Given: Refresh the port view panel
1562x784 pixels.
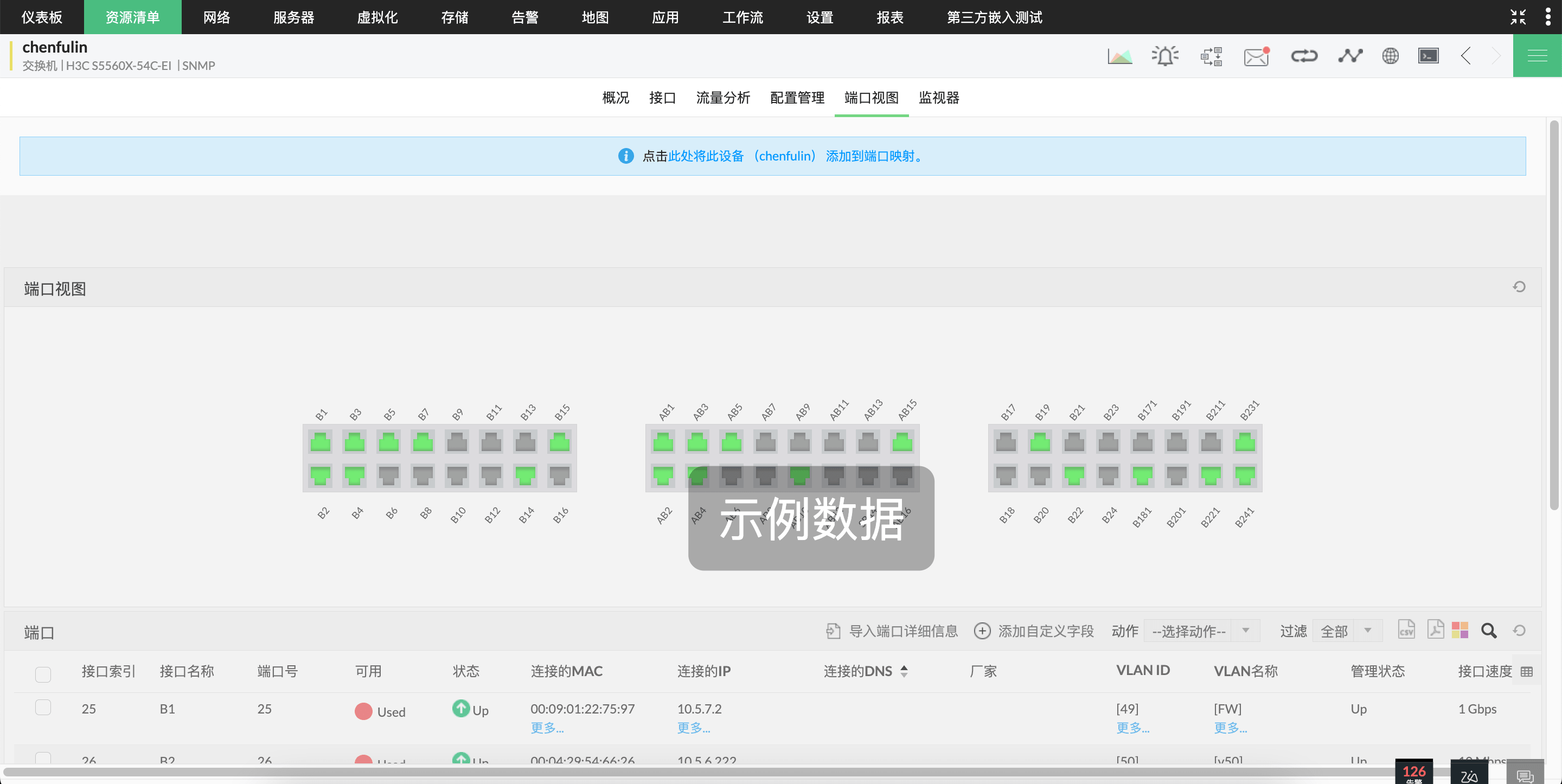Looking at the screenshot, I should (x=1519, y=287).
